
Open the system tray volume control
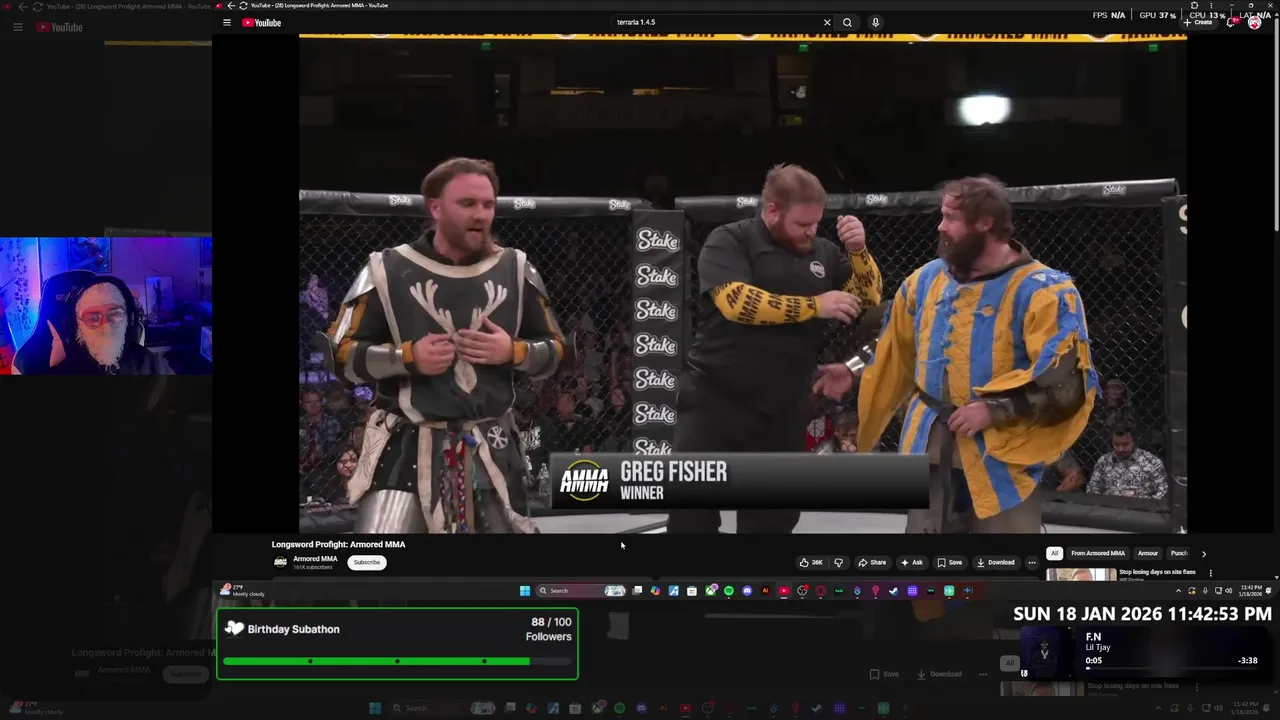pos(1228,591)
